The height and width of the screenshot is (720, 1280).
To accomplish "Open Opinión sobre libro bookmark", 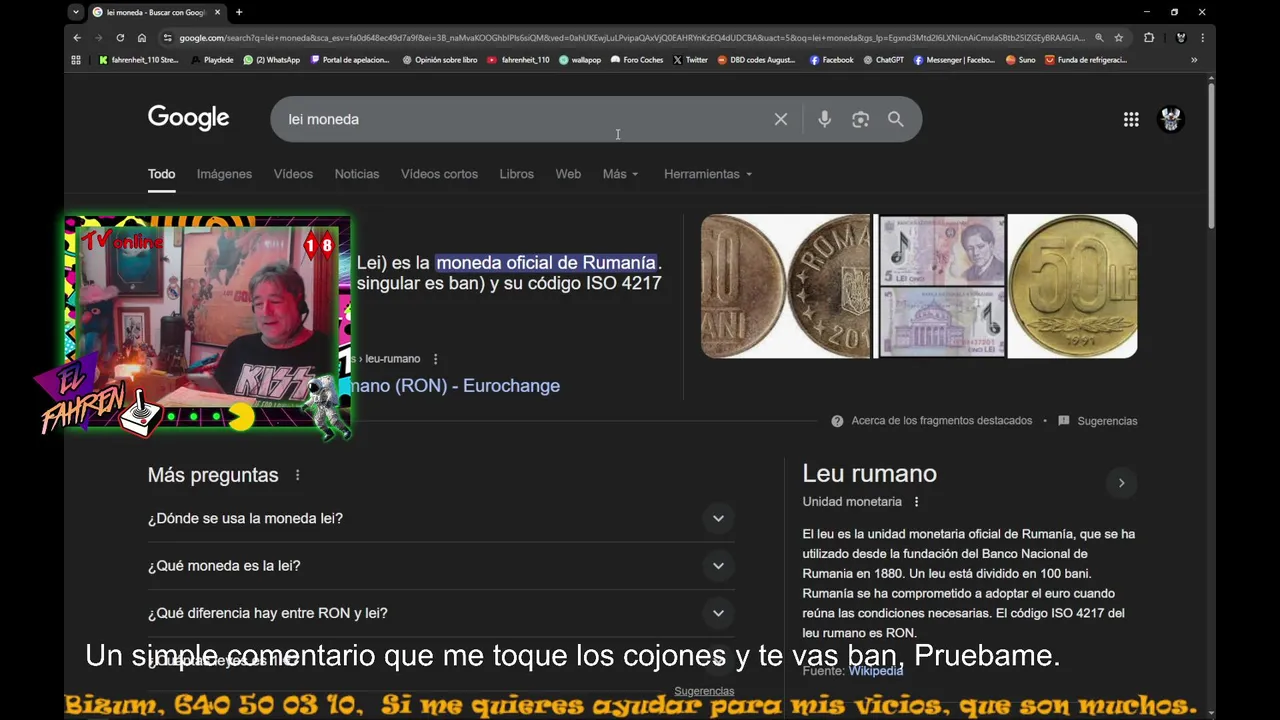I will click(x=440, y=60).
